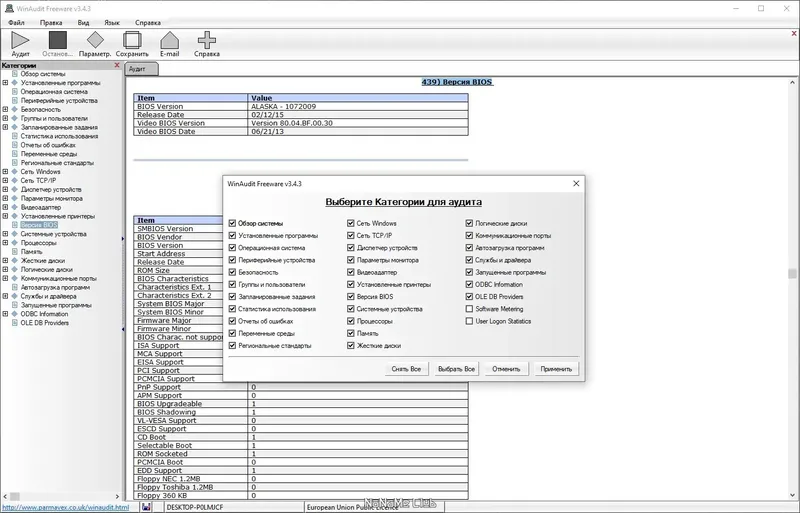Select Версия BIOS tree item
This screenshot has height=513, width=800.
39,225
